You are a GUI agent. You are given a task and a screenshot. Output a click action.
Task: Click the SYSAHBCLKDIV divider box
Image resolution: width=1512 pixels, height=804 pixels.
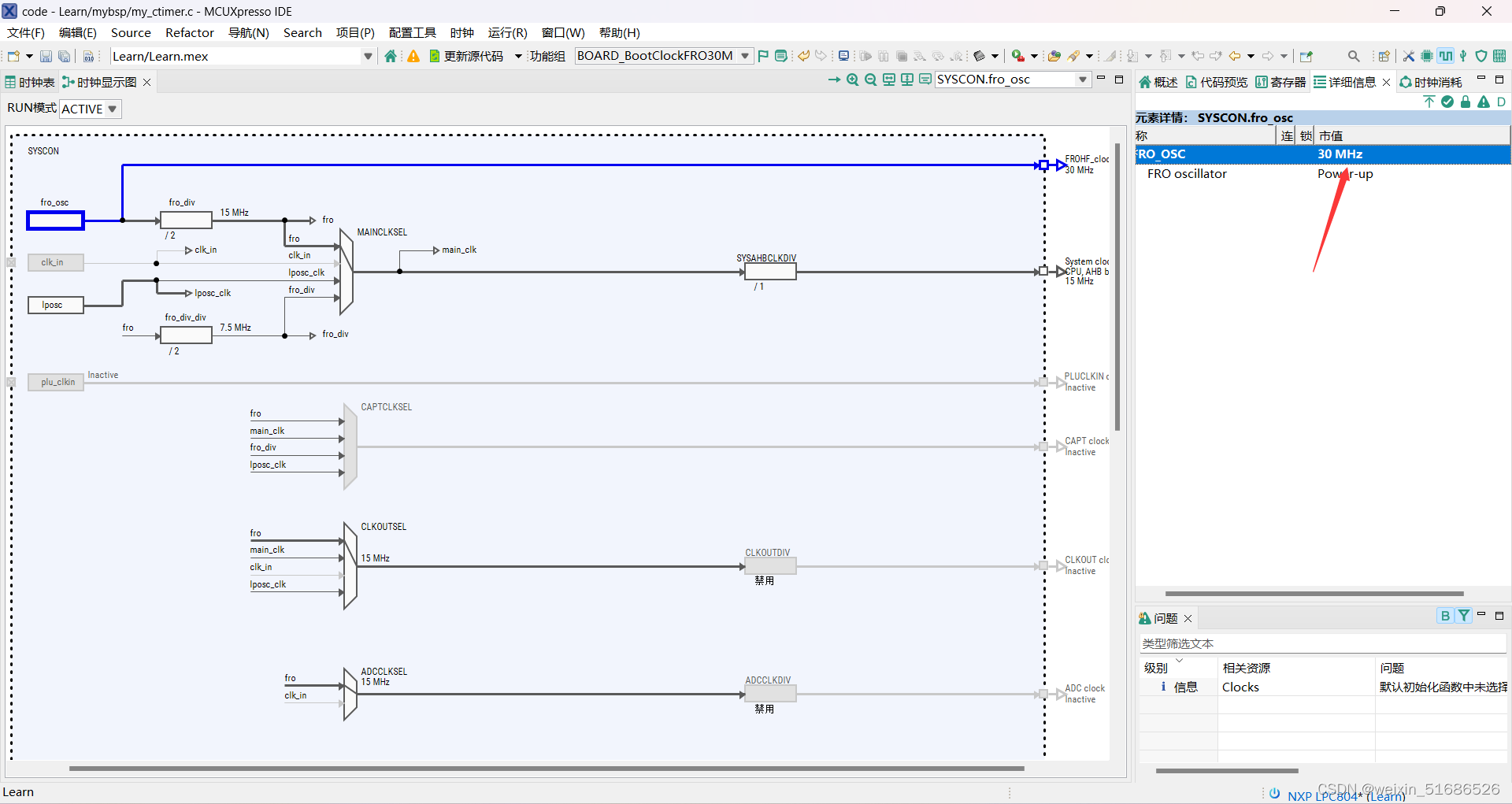770,272
